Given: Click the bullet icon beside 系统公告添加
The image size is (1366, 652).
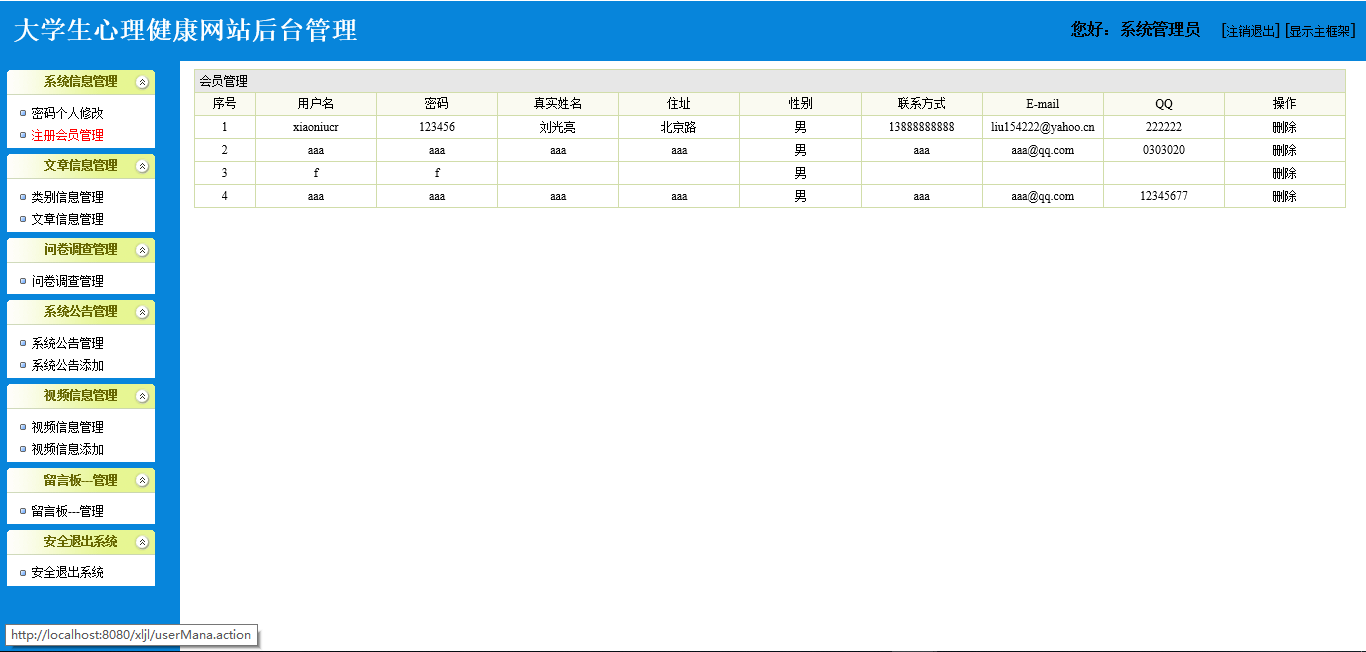Looking at the screenshot, I should pyautogui.click(x=23, y=365).
